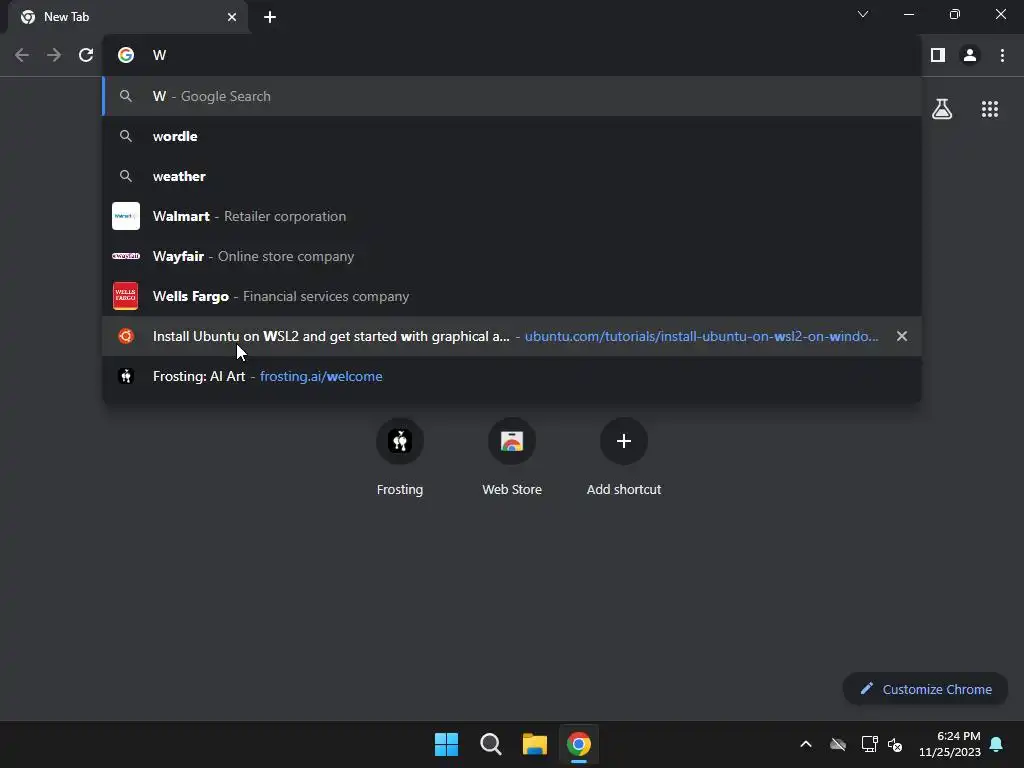This screenshot has width=1024, height=768.
Task: Open File Explorer from taskbar
Action: click(535, 744)
